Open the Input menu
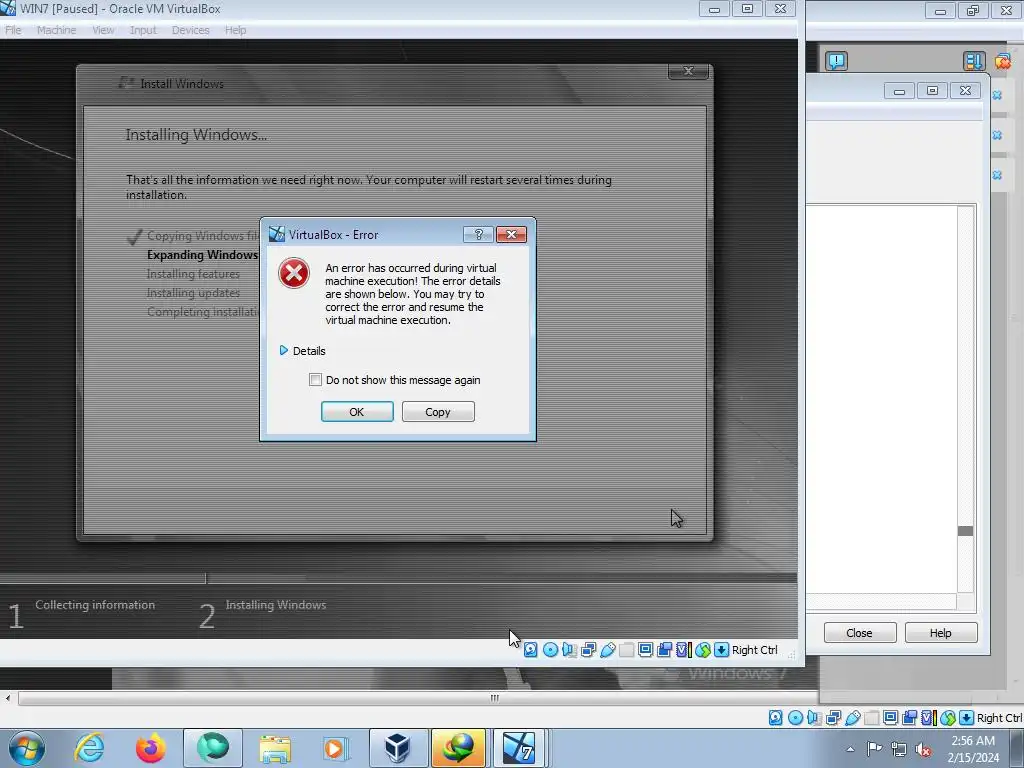Image resolution: width=1024 pixels, height=768 pixels. click(143, 30)
